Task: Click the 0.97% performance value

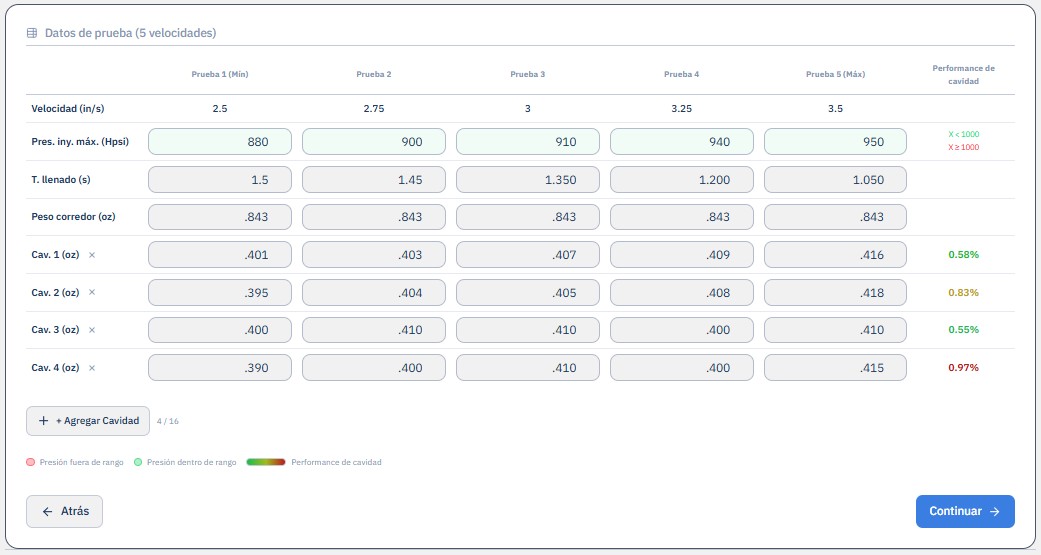Action: pos(963,368)
